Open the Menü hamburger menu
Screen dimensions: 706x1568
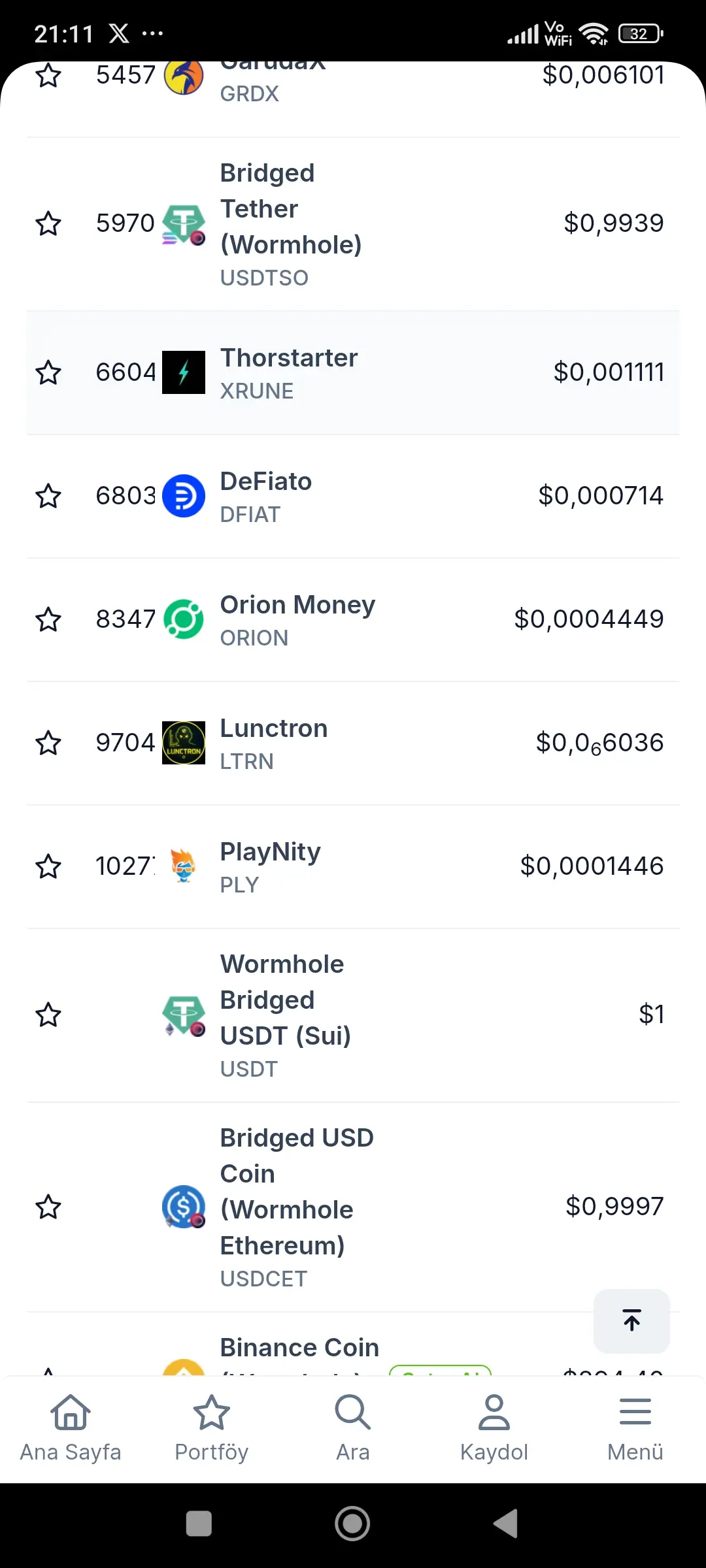point(635,1429)
